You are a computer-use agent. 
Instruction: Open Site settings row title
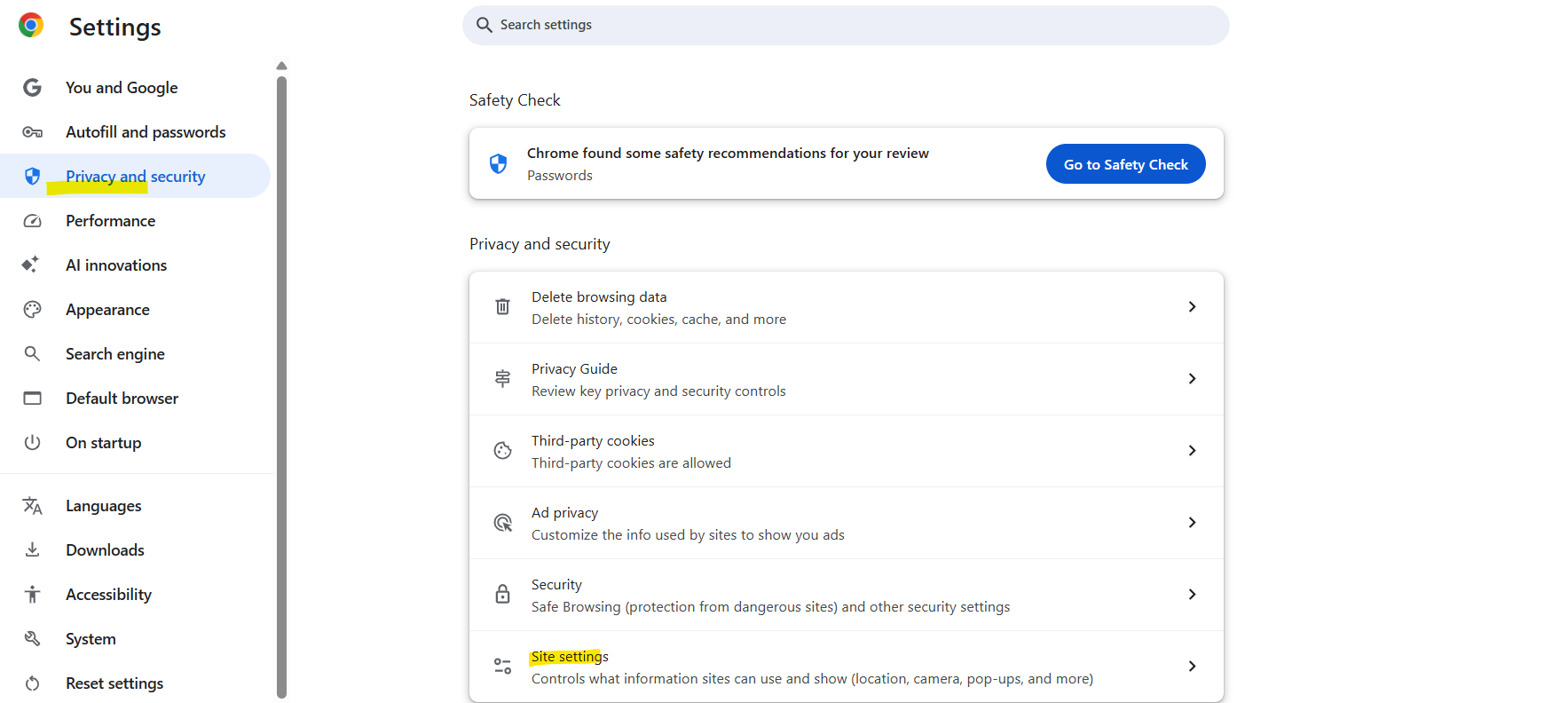coord(570,656)
